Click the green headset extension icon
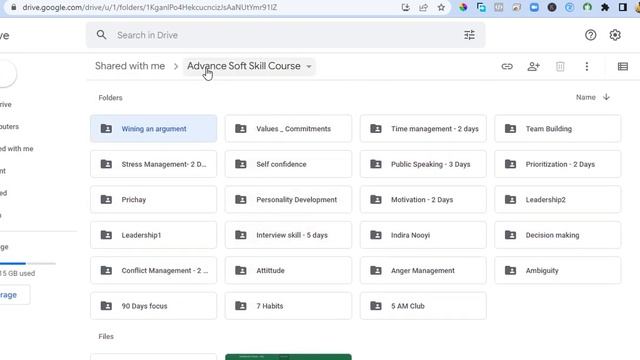640x360 pixels. point(587,7)
